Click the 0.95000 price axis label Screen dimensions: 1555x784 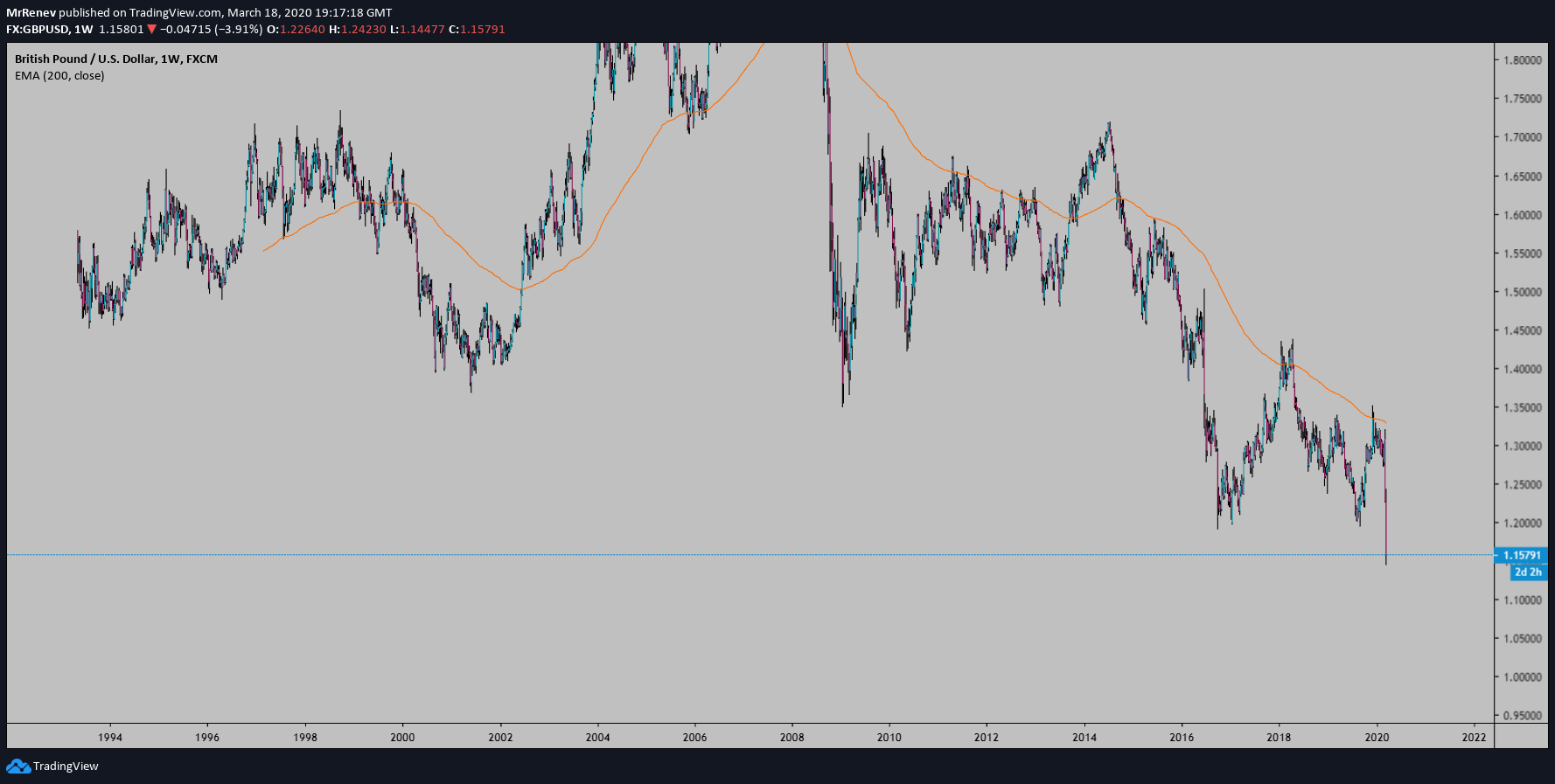point(1523,716)
